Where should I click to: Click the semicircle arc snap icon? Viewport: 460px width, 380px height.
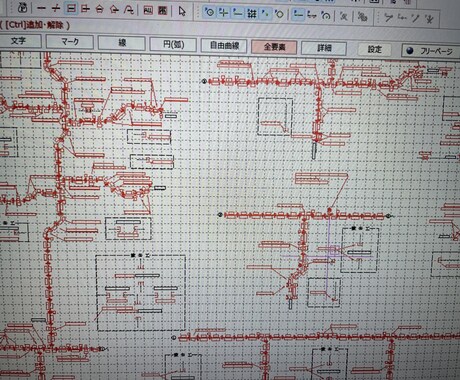click(x=326, y=15)
